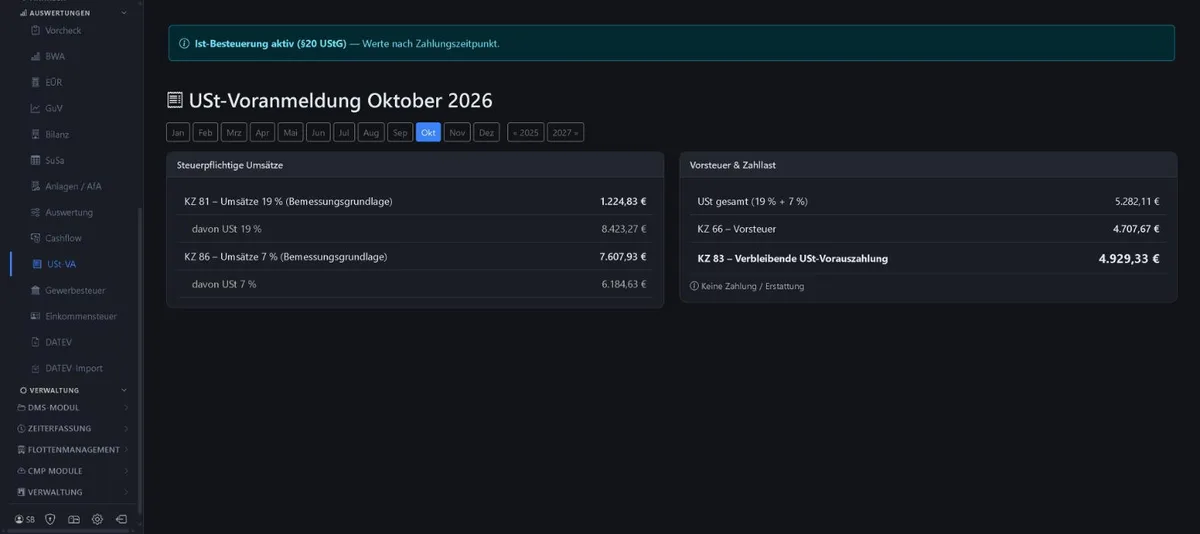This screenshot has height=534, width=1200.
Task: Click the Steuerpflichtige Umsätze panel header
Action: click(415, 165)
